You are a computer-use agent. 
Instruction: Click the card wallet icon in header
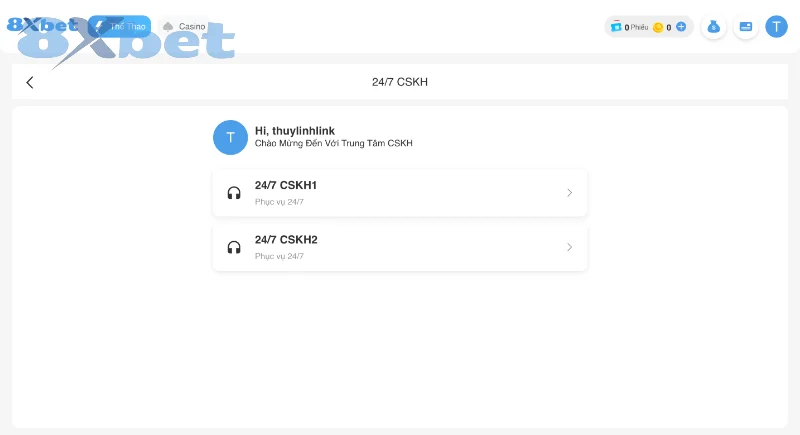tap(745, 27)
